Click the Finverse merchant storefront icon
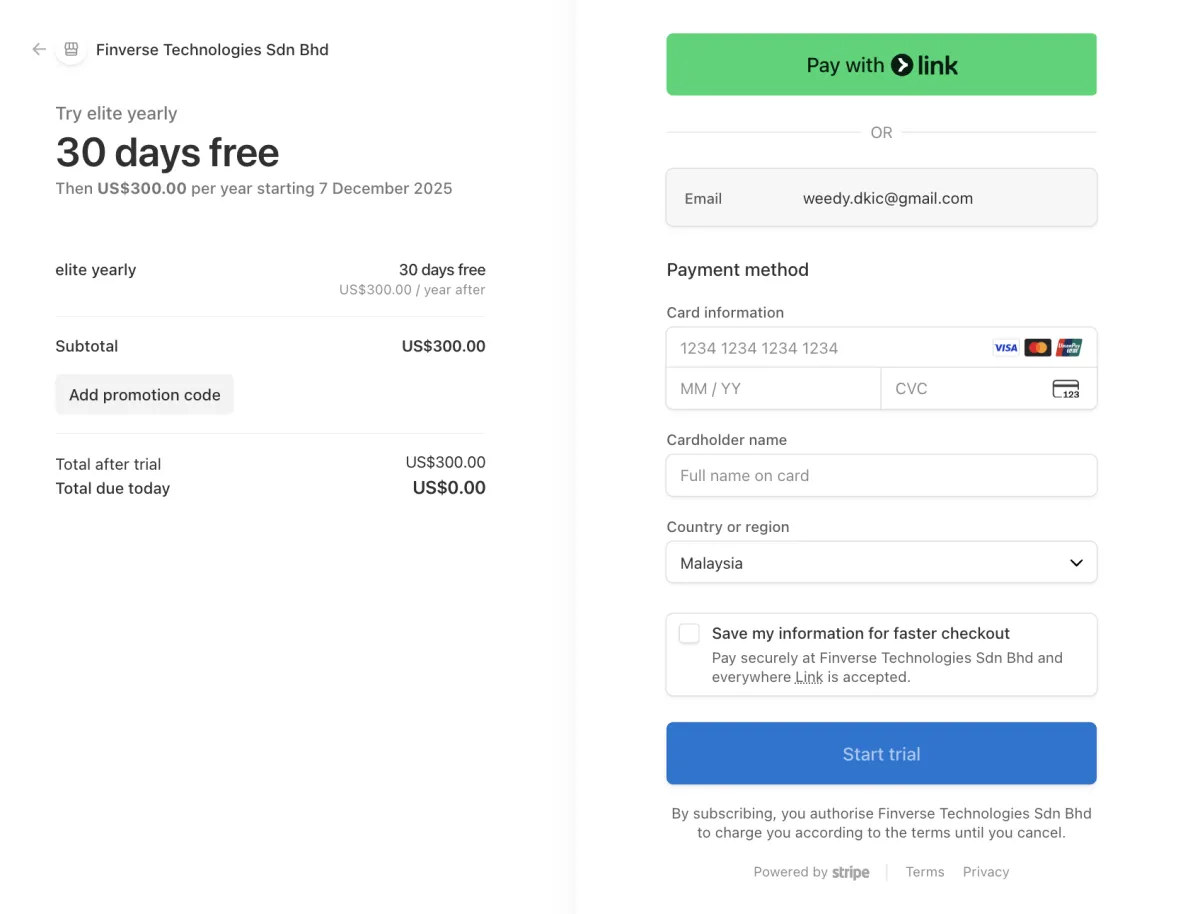The width and height of the screenshot is (1200, 914). (x=71, y=49)
